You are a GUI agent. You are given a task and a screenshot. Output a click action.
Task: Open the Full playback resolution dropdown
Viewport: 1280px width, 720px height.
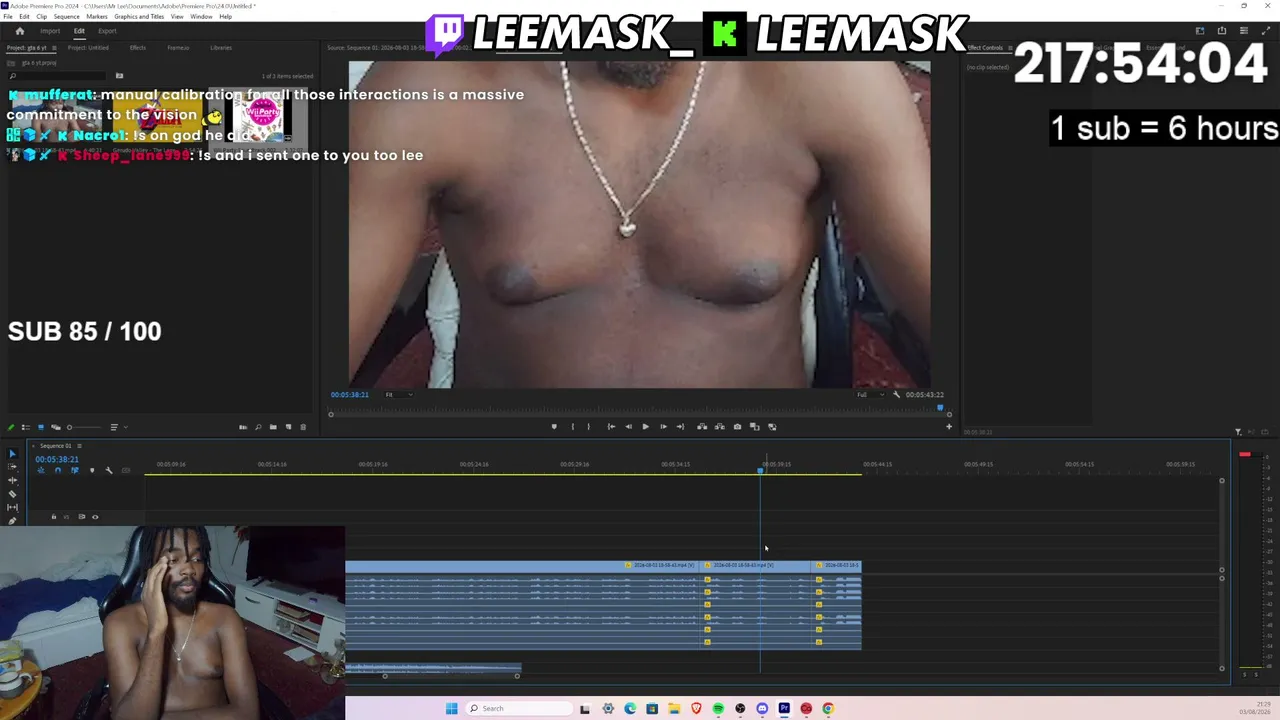tap(868, 395)
